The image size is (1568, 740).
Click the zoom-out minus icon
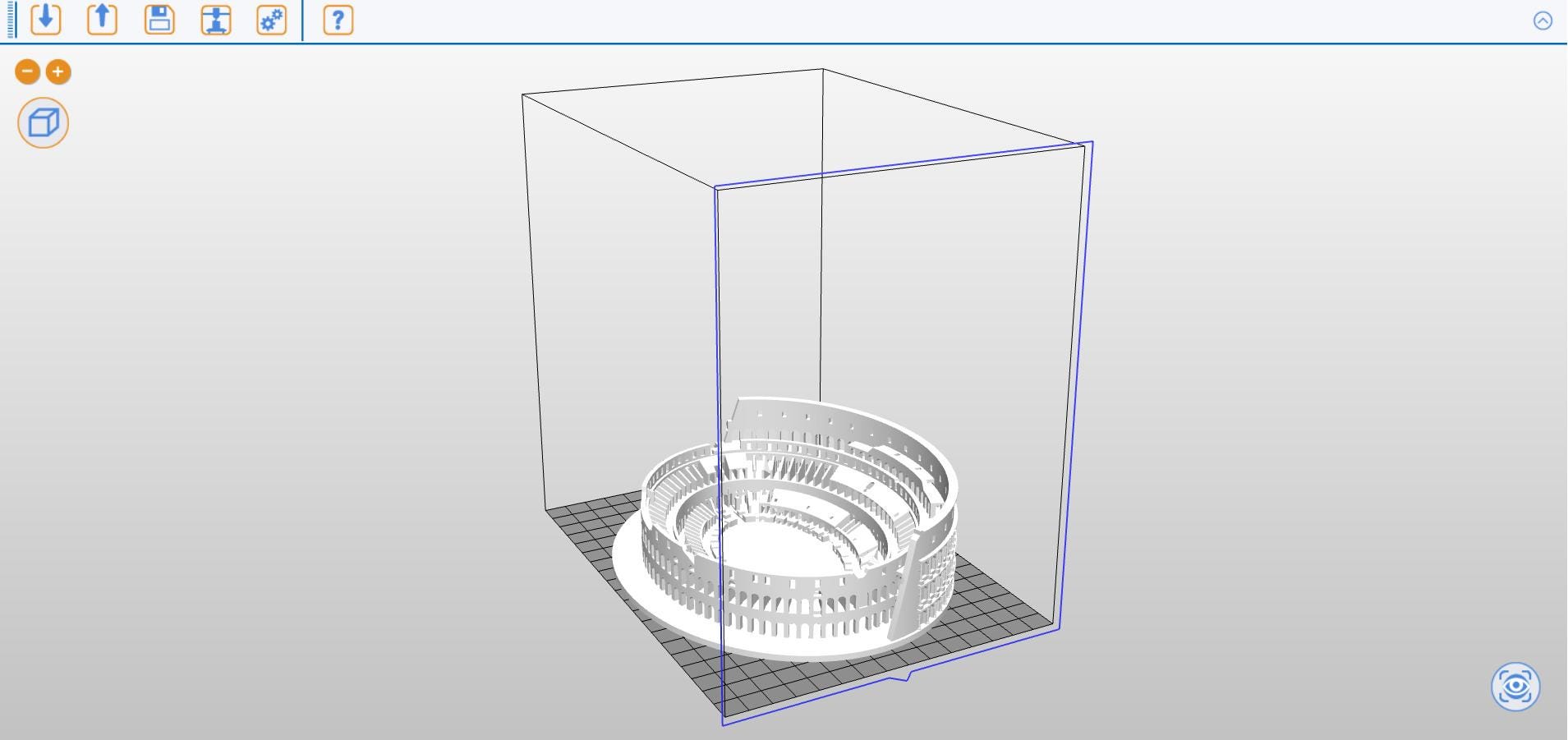click(x=27, y=72)
